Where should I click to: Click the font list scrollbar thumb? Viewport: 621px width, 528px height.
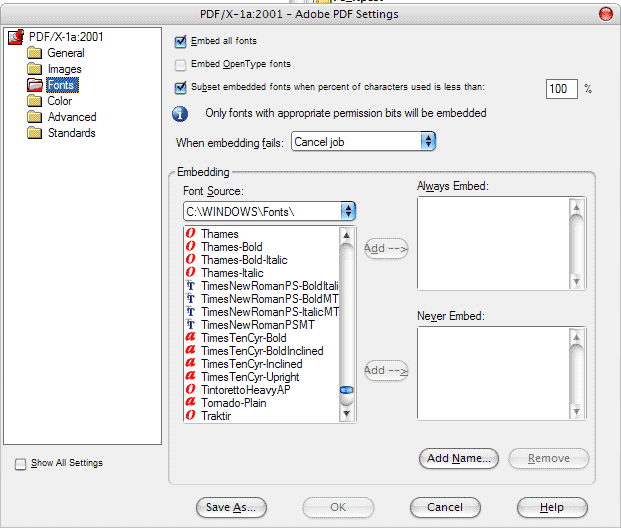click(347, 390)
